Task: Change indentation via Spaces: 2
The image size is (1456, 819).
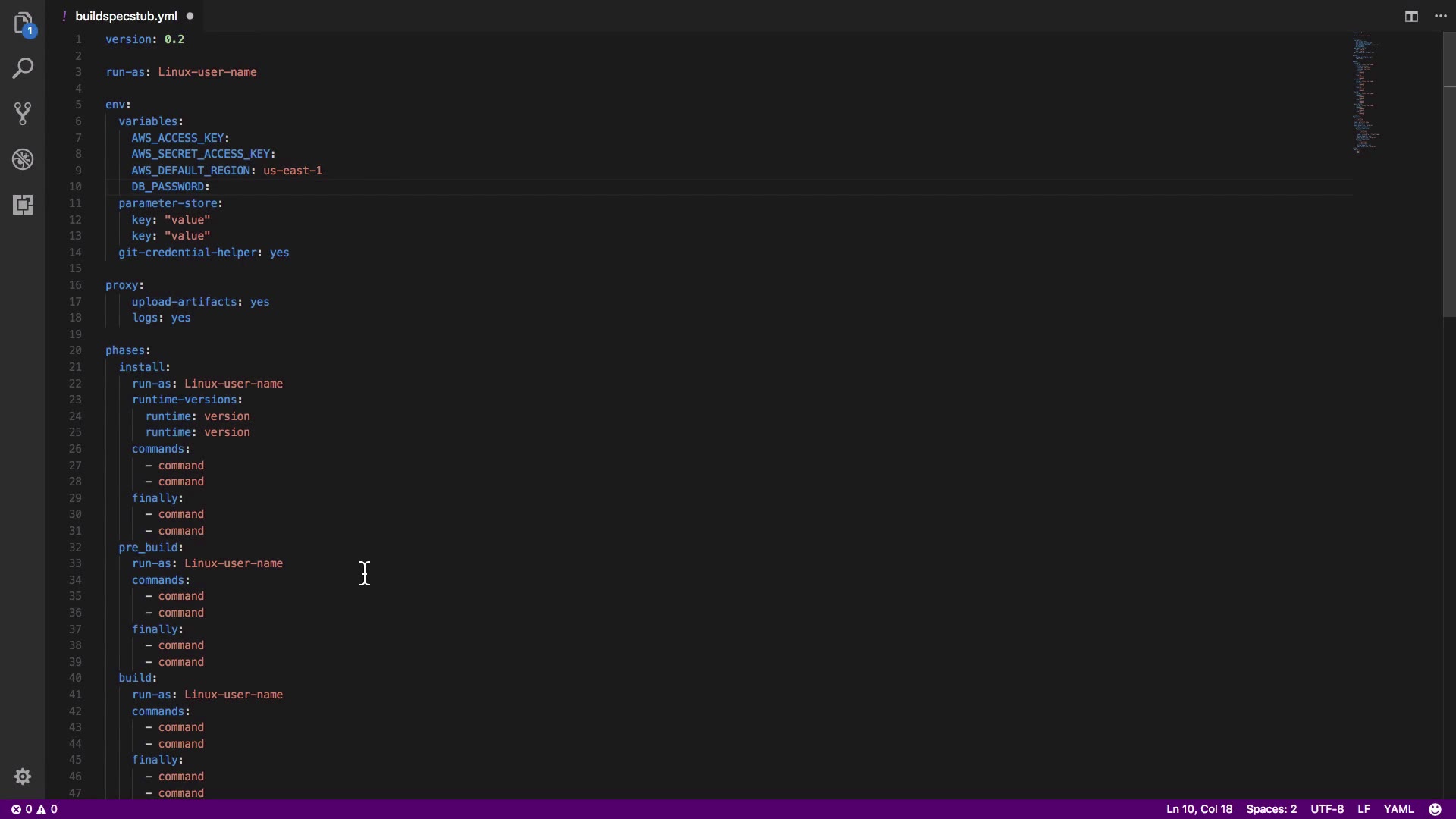Action: (1271, 809)
